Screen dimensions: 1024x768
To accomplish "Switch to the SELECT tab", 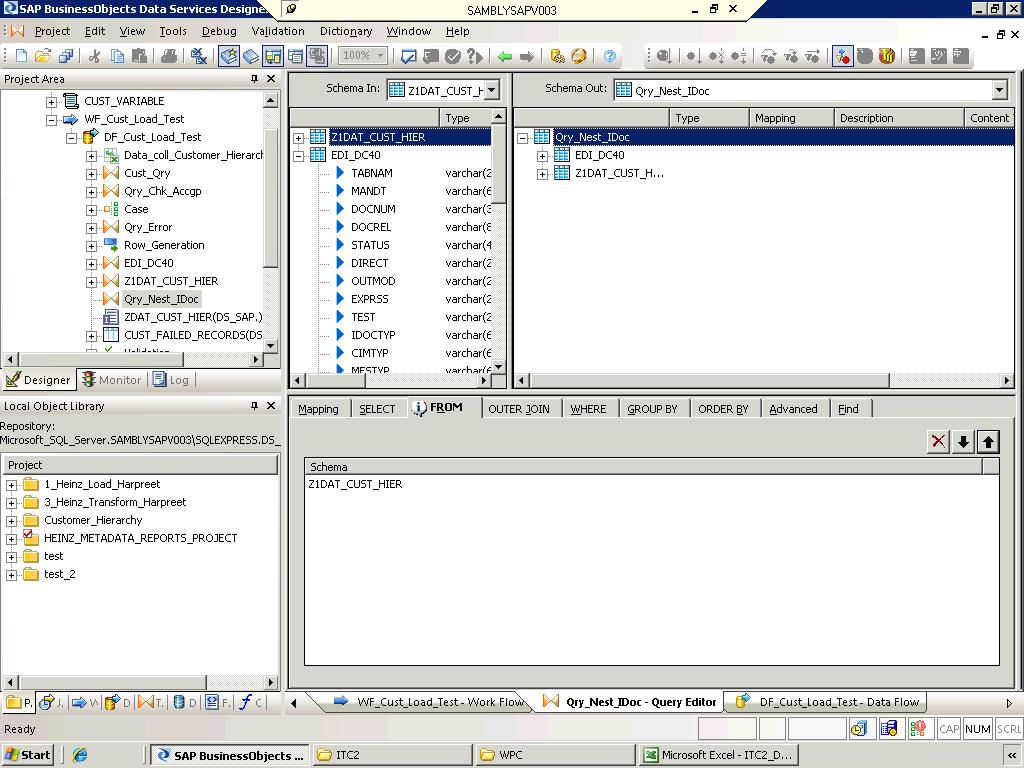I will pyautogui.click(x=377, y=409).
